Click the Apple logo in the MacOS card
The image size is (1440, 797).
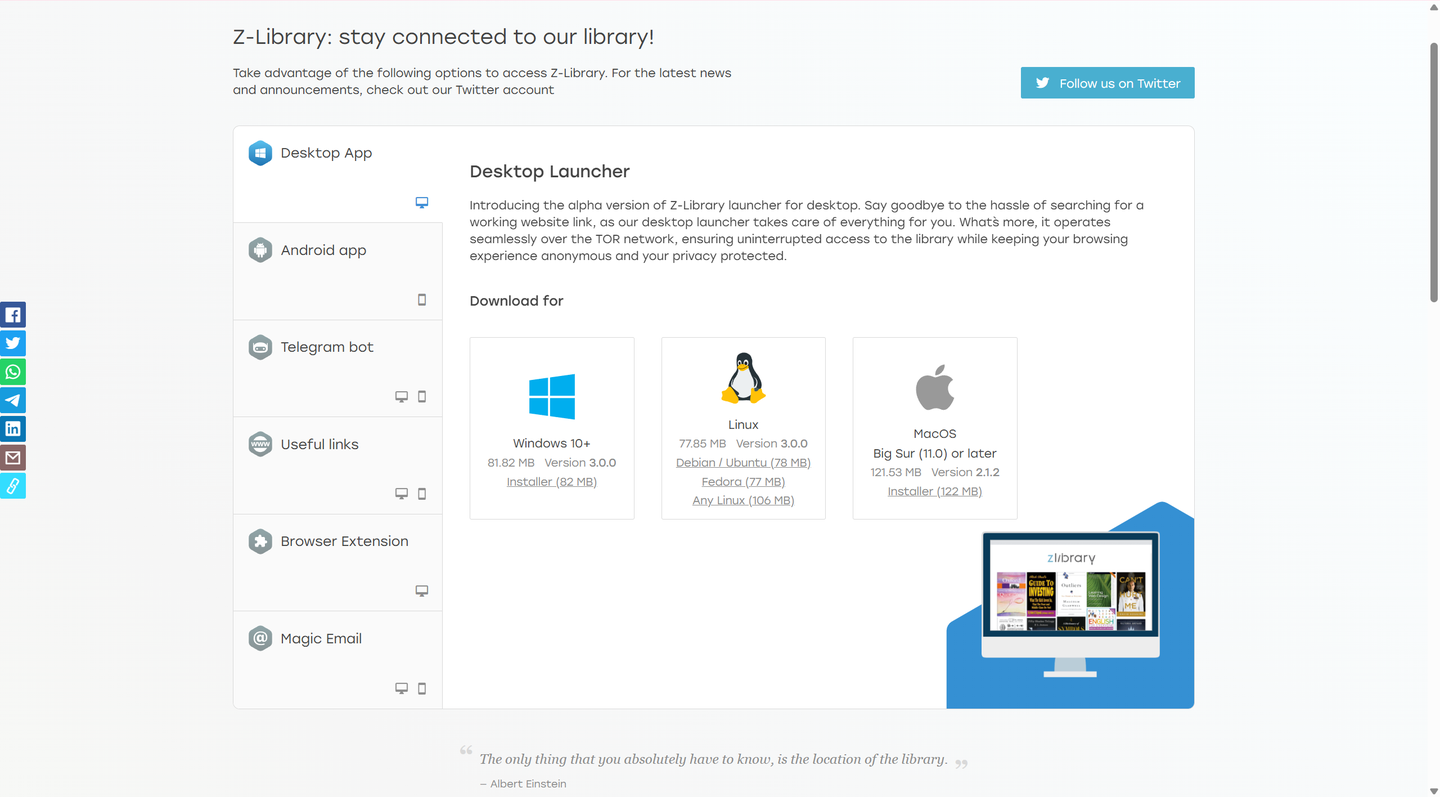[935, 388]
